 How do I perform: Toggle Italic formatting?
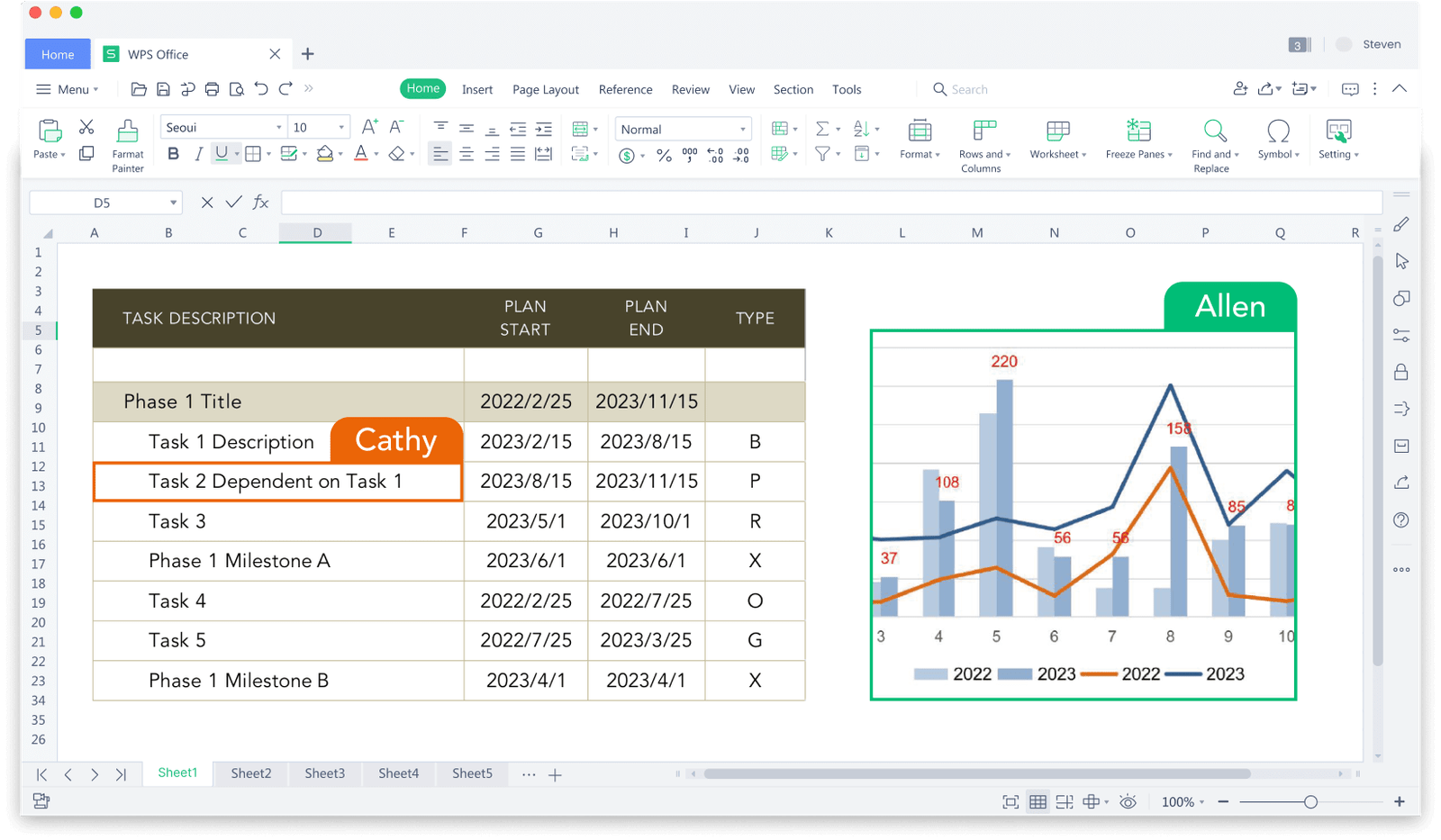point(198,154)
